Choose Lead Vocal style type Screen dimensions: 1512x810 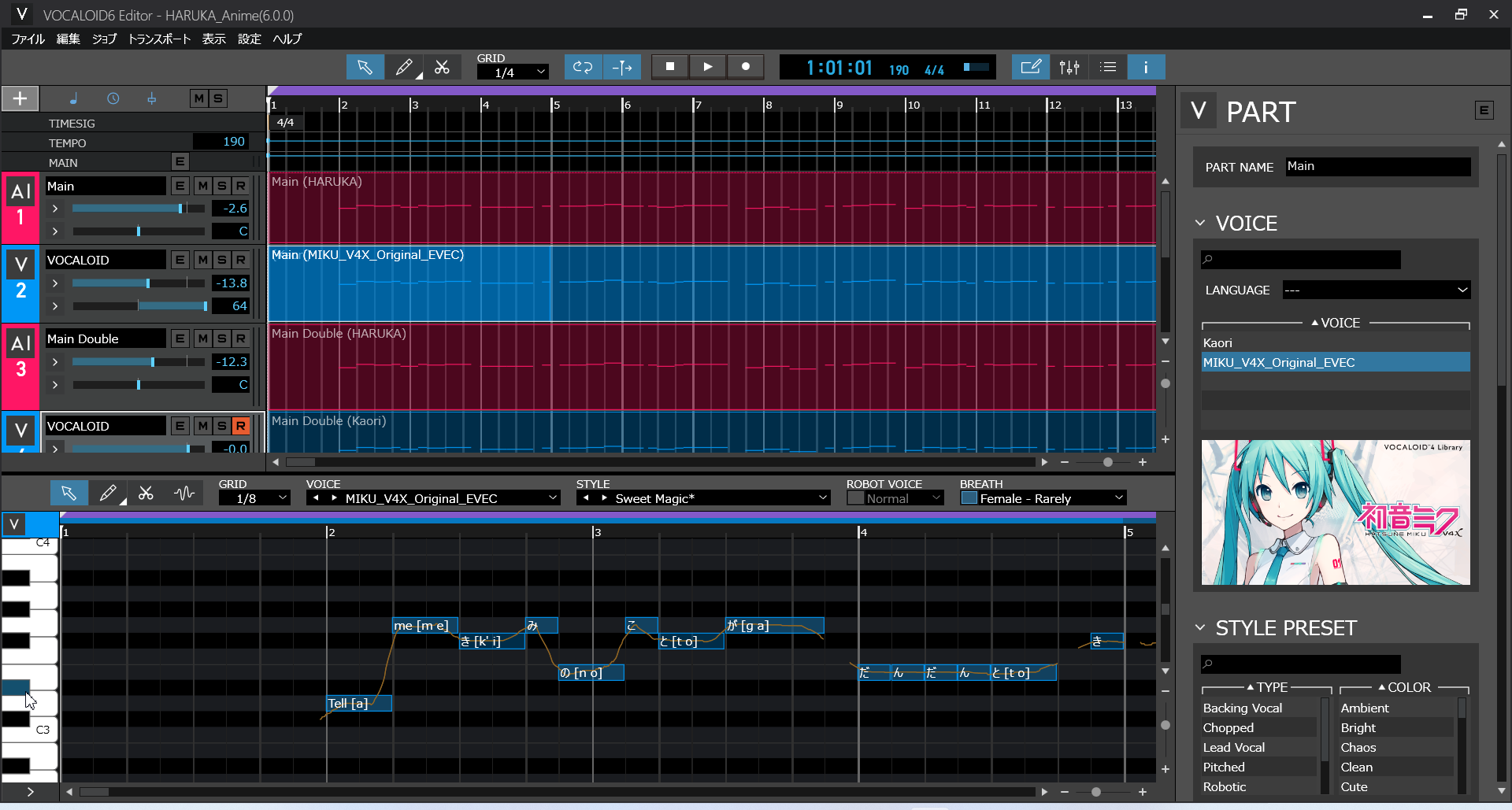click(x=1258, y=747)
